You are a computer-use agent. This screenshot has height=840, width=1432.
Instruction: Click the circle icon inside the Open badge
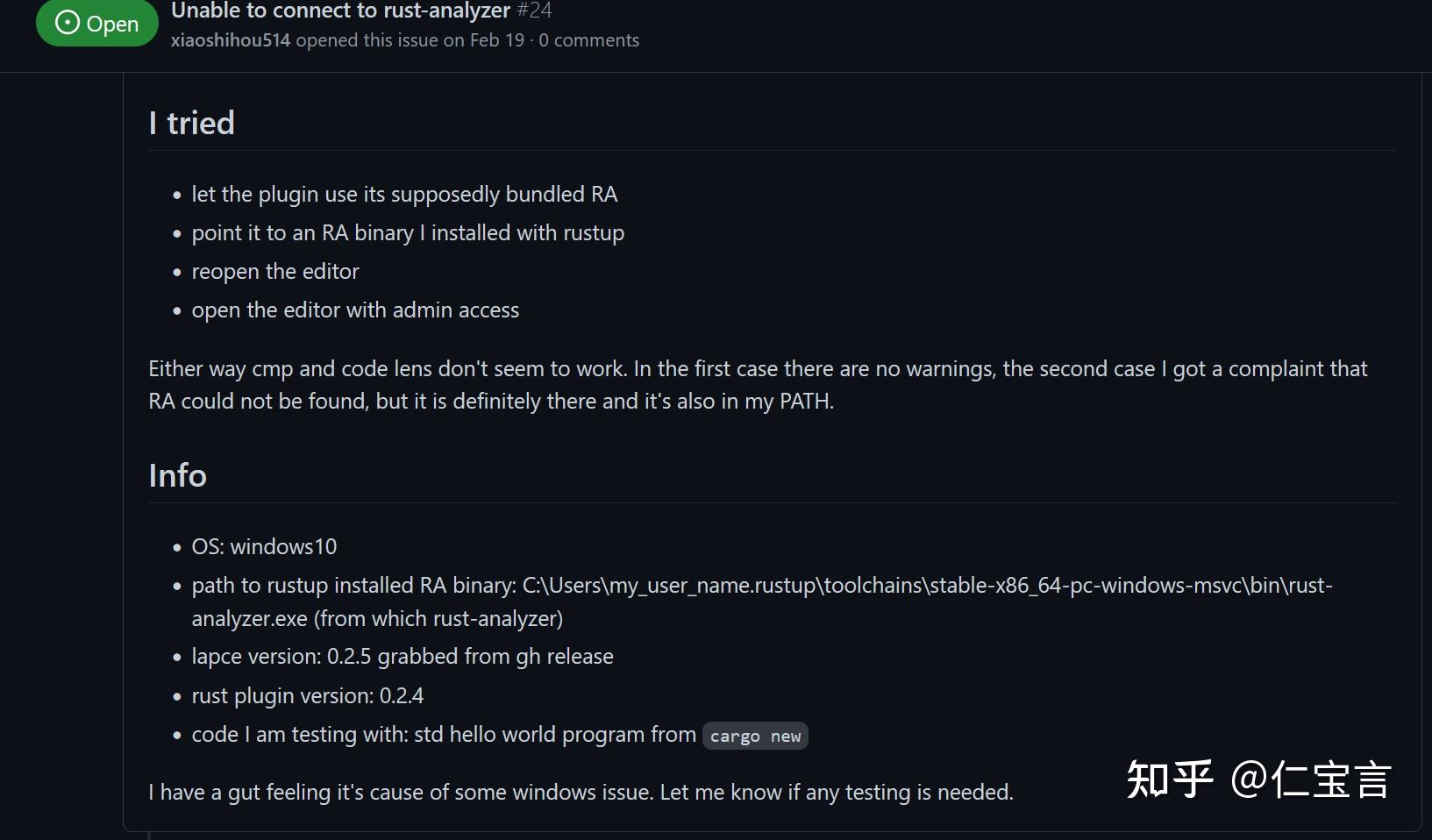pos(68,23)
